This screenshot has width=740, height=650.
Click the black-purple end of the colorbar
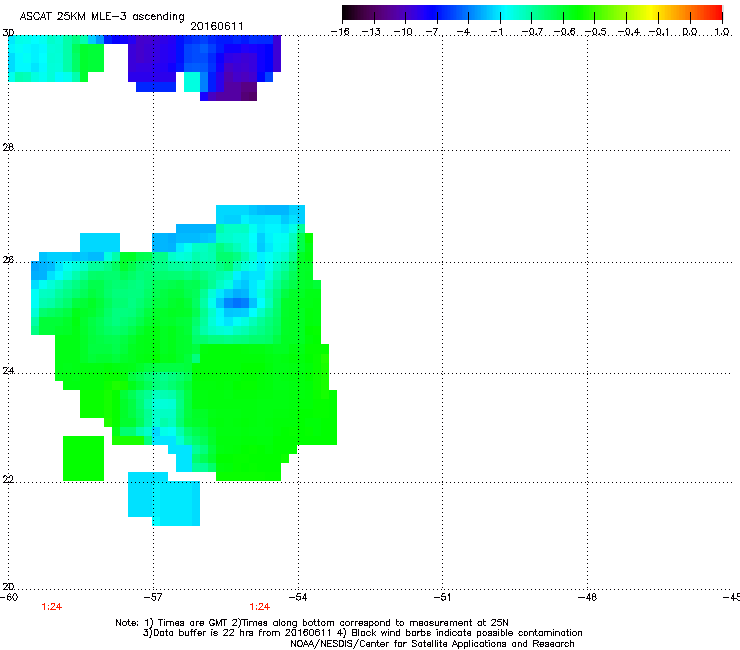click(352, 13)
